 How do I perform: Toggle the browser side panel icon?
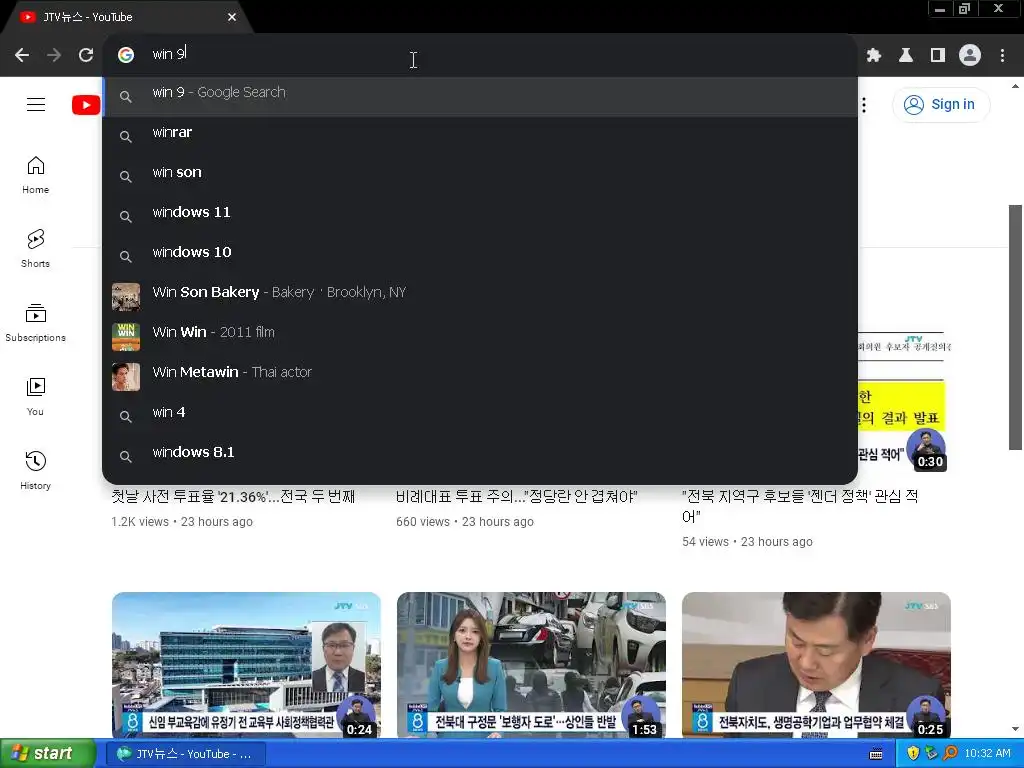click(938, 56)
